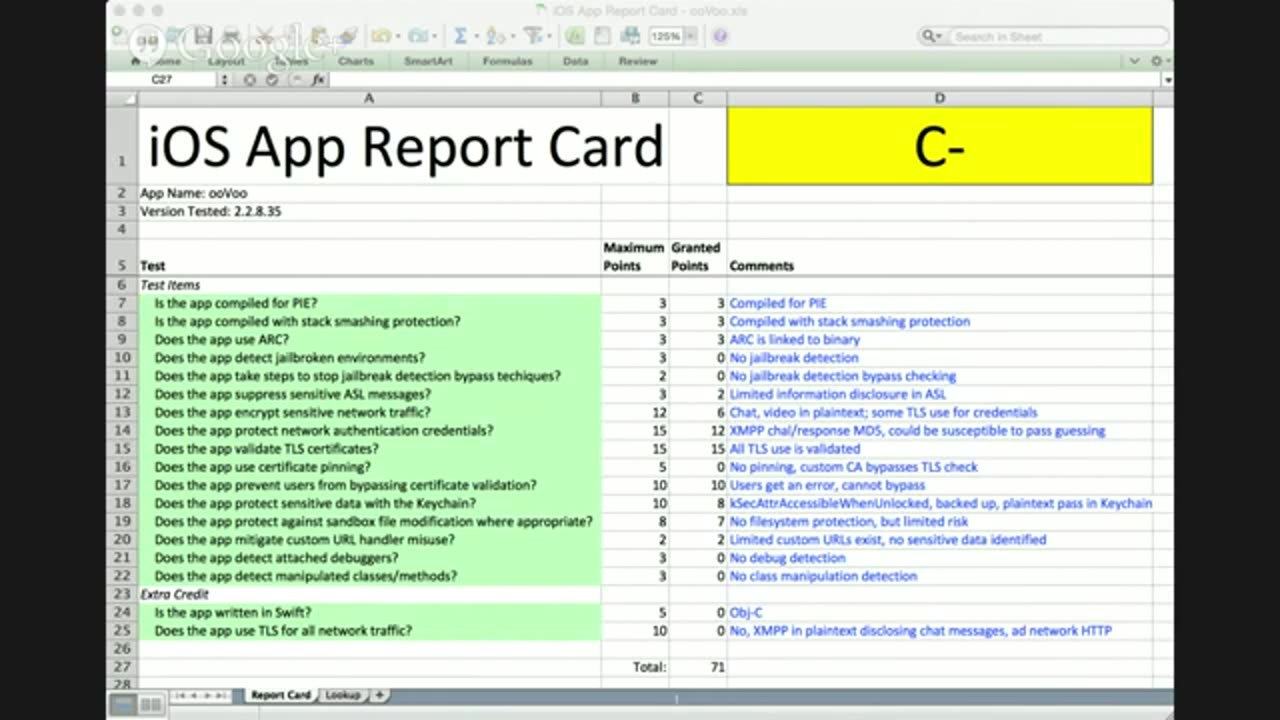Open the Filter dropdown arrow
Image resolution: width=1280 pixels, height=720 pixels.
pos(549,36)
